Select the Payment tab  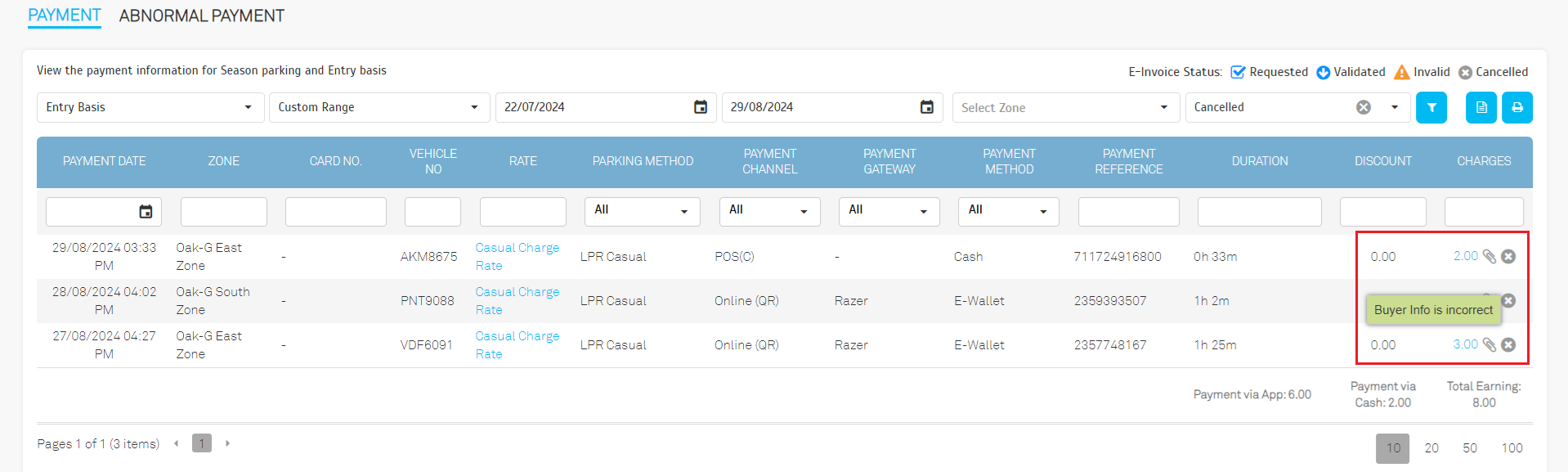[x=64, y=16]
